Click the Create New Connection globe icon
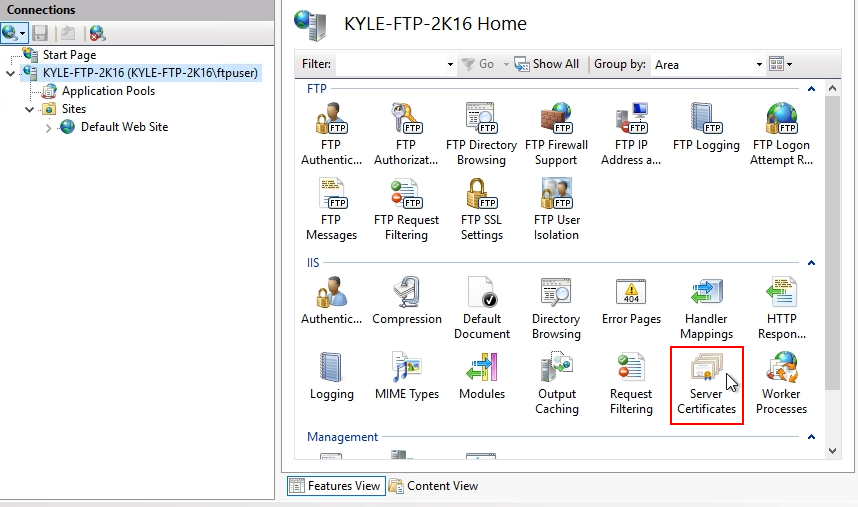Screen dimensions: 858x507 [x=10, y=33]
